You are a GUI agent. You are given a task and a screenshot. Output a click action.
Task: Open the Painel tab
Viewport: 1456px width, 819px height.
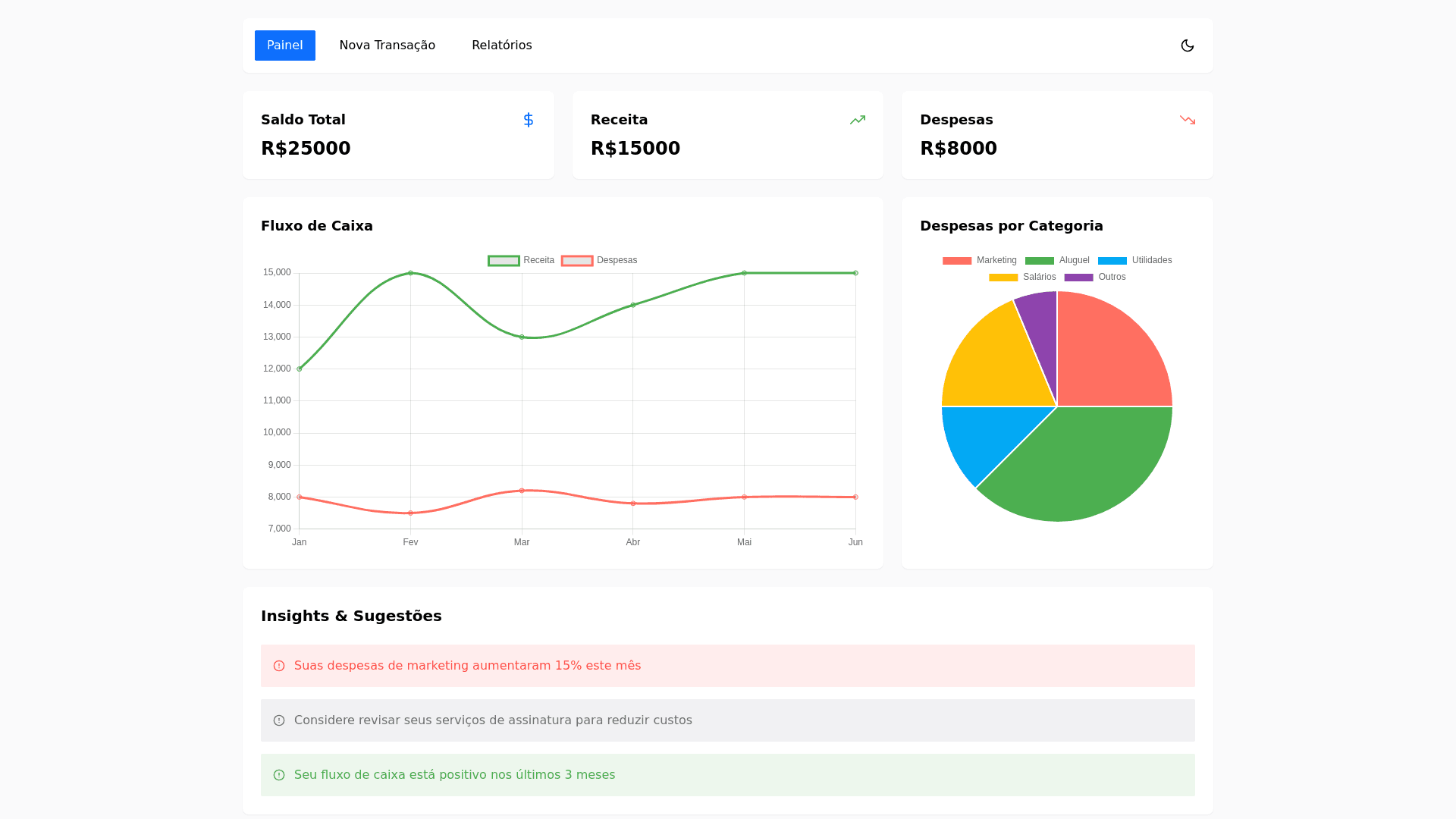285,45
